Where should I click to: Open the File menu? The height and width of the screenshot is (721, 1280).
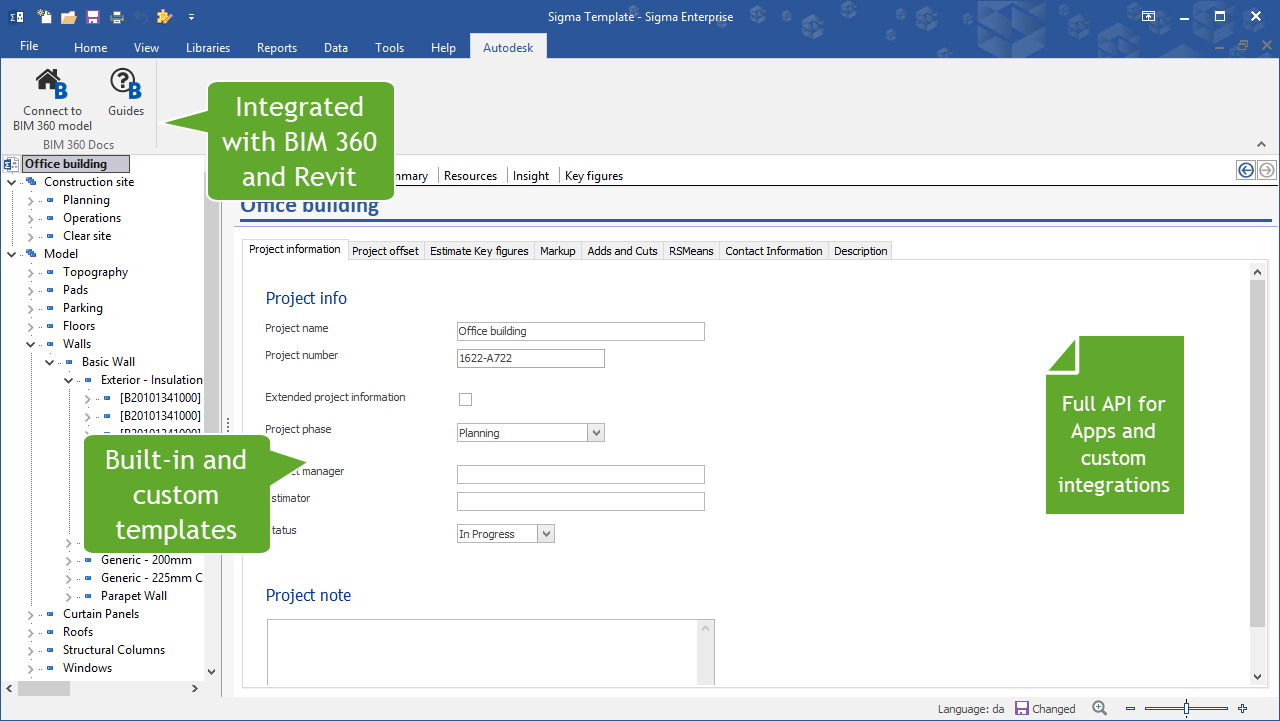coord(29,46)
